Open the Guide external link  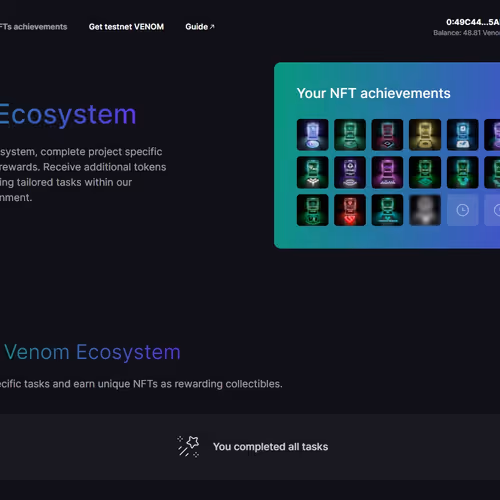click(x=200, y=27)
